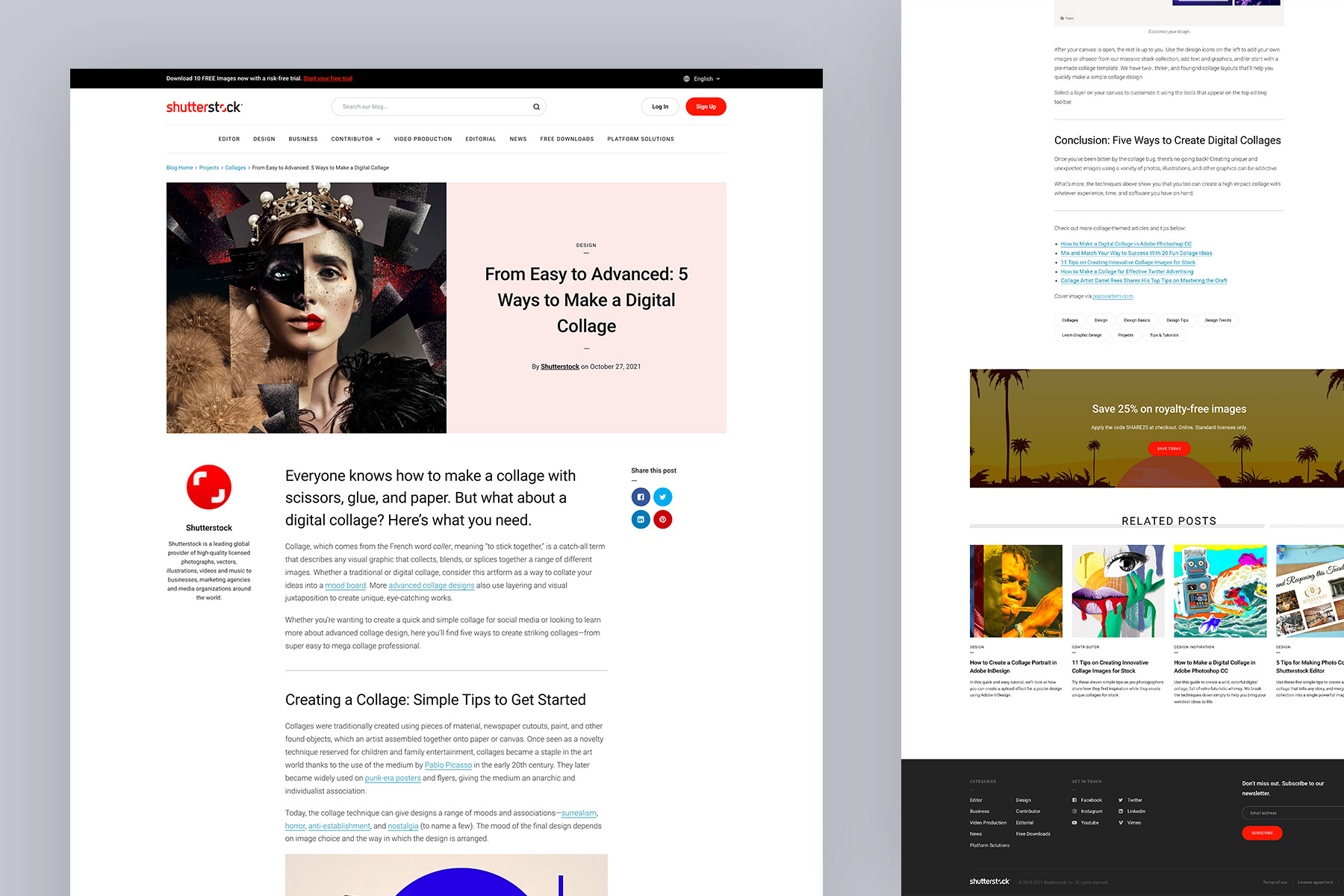Share post via Twitter icon
Viewport: 1344px width, 896px height.
tap(663, 497)
